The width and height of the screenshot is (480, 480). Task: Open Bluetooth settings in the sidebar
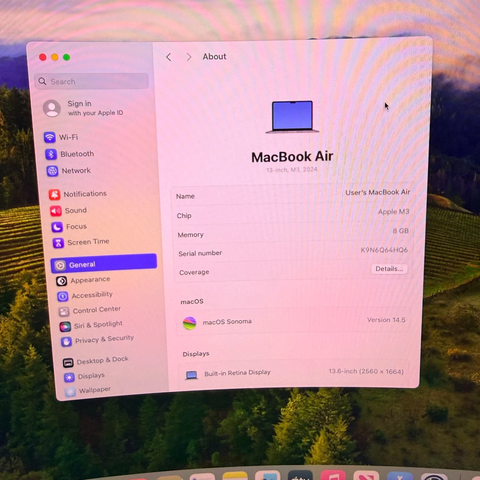click(x=70, y=154)
